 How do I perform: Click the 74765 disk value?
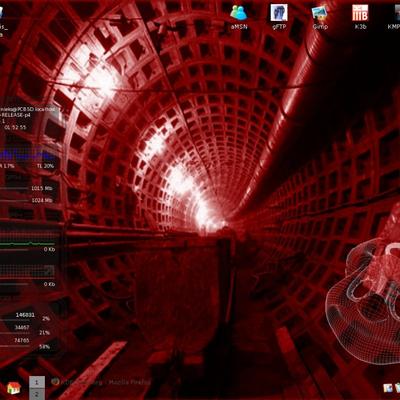point(22,341)
